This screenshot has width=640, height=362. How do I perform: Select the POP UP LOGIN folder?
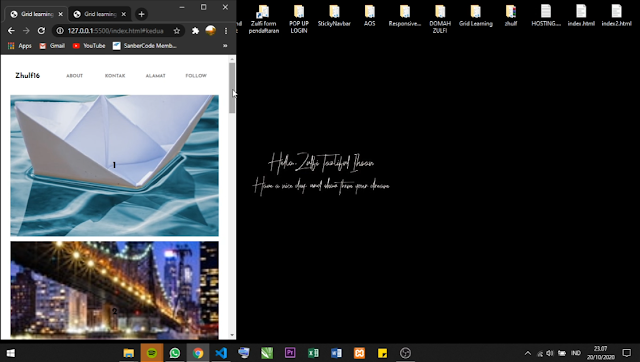(299, 19)
